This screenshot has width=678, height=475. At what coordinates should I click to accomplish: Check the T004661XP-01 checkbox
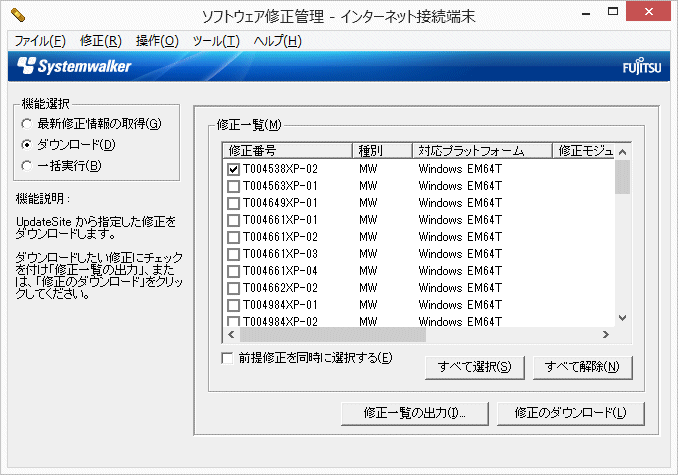point(233,220)
